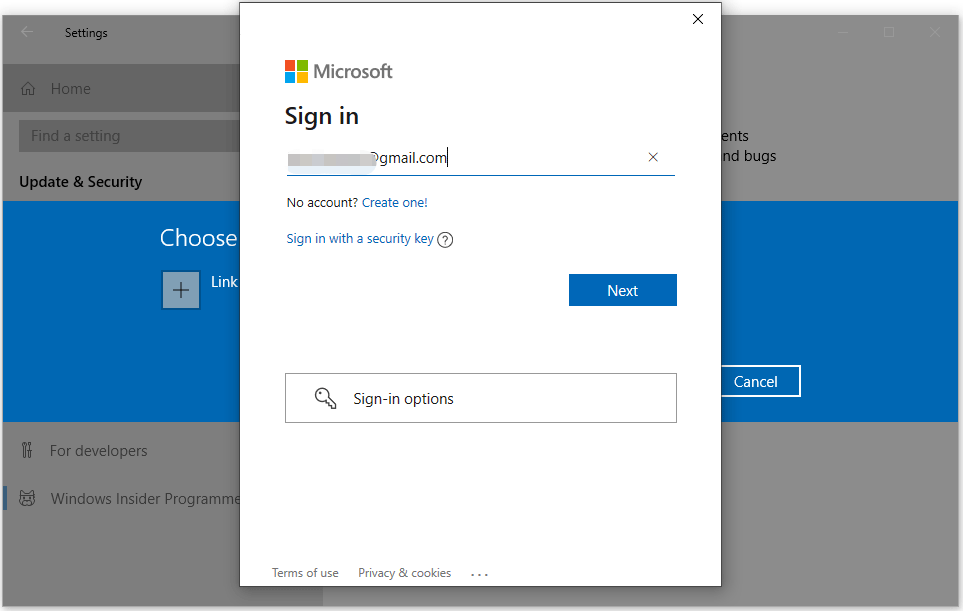Click the Windows Insider cat icon
The image size is (963, 611).
[x=27, y=498]
